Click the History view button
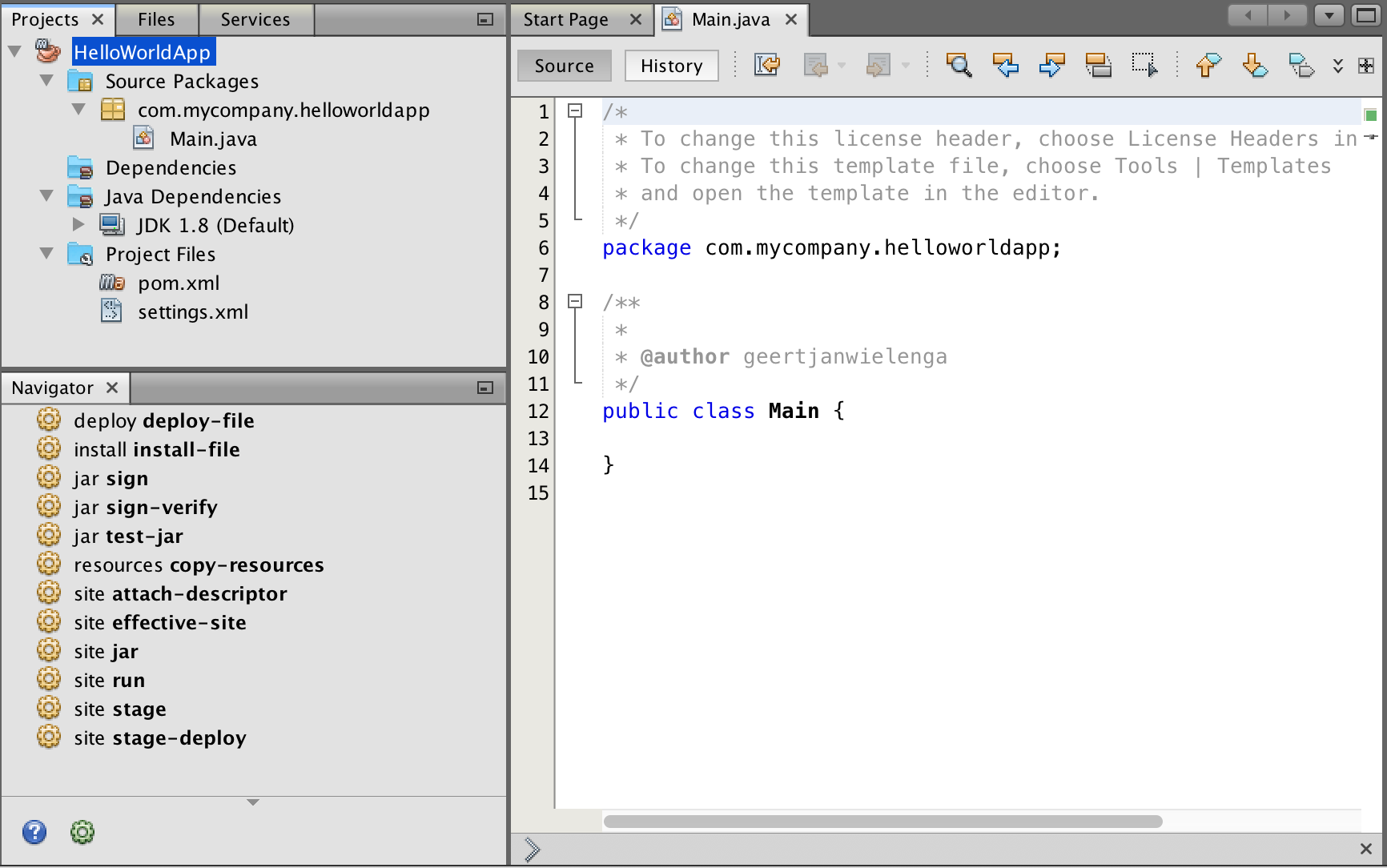 [x=671, y=66]
